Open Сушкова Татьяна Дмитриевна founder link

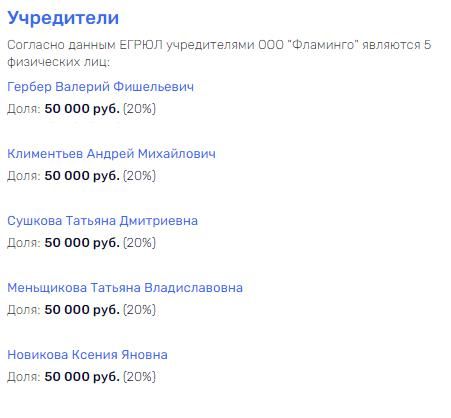[x=102, y=221]
